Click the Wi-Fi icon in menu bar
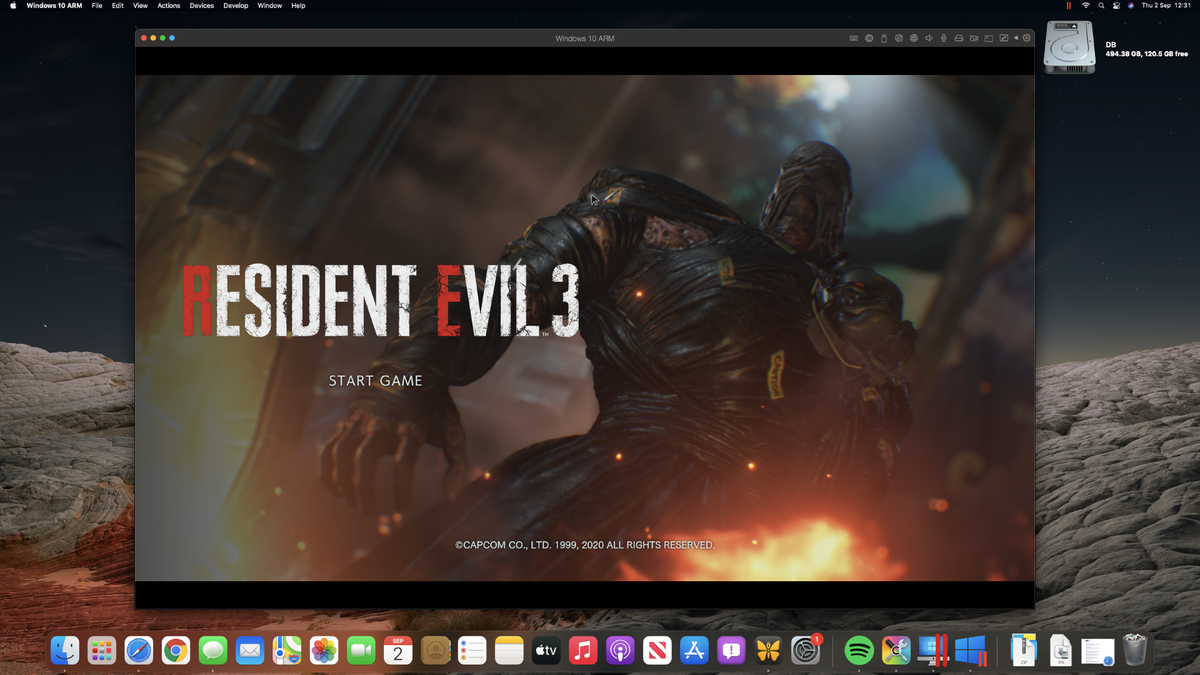1200x675 pixels. pos(1086,5)
